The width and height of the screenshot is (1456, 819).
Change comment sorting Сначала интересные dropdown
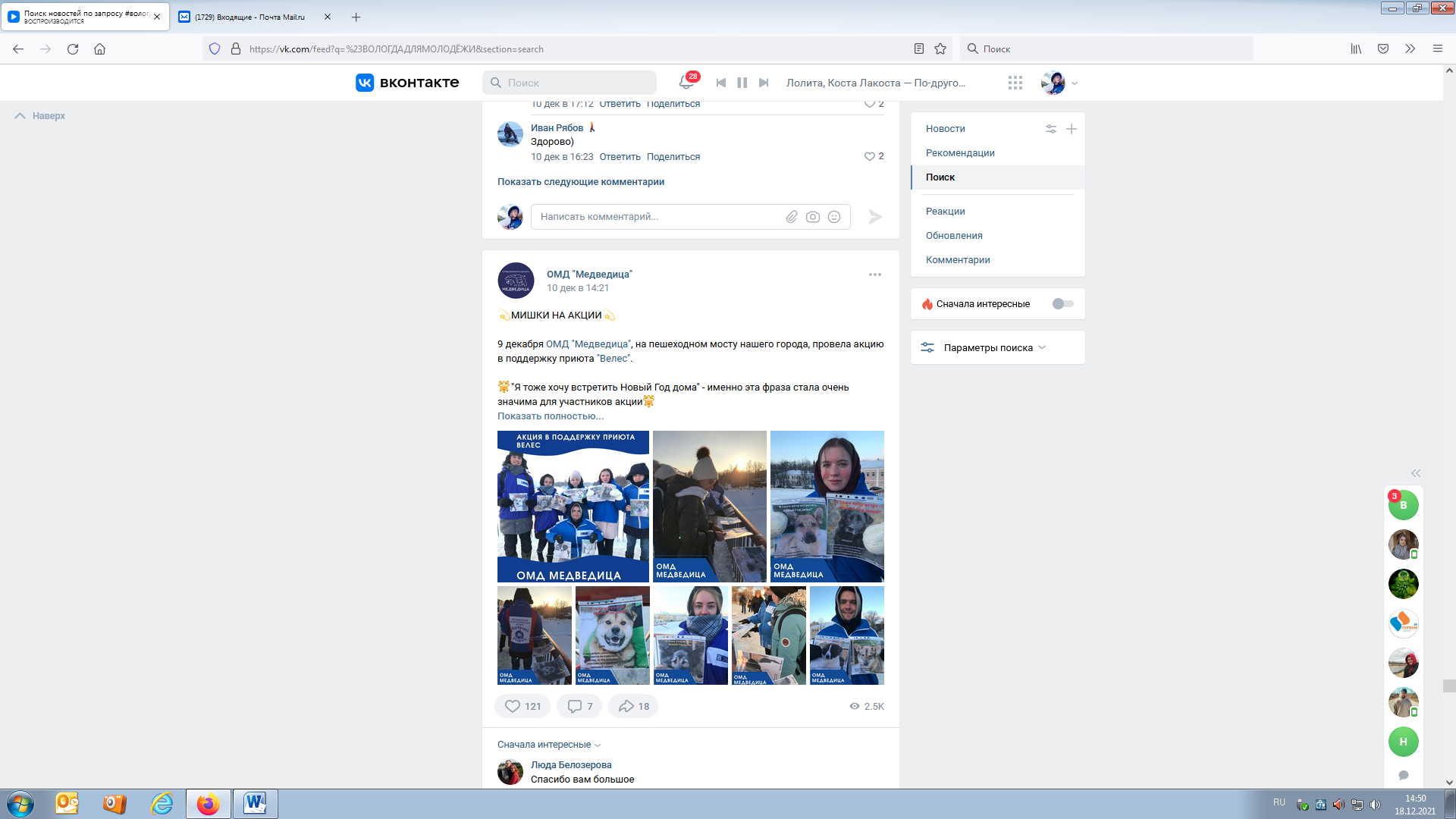(549, 745)
